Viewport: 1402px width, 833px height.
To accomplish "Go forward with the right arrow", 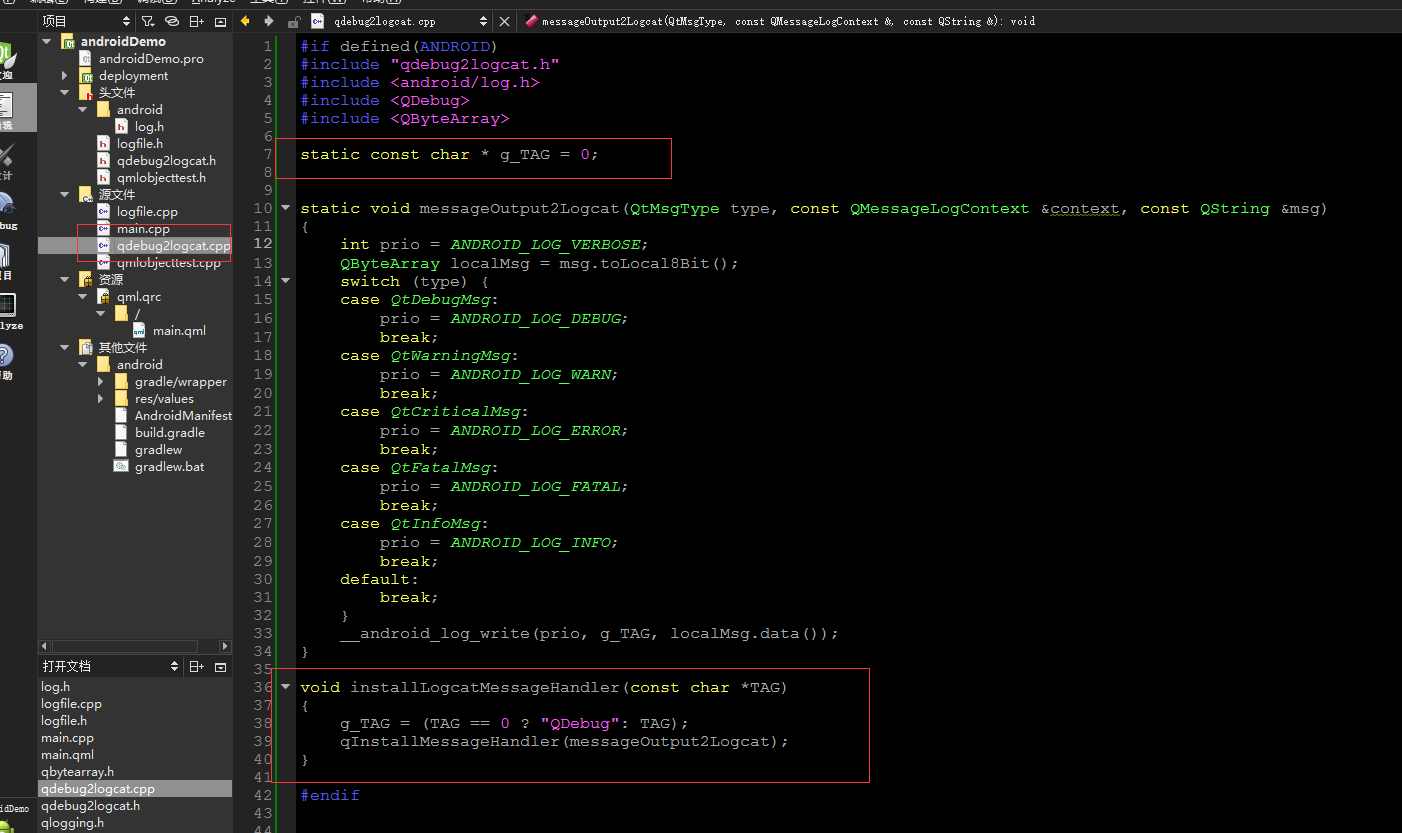I will [x=268, y=21].
